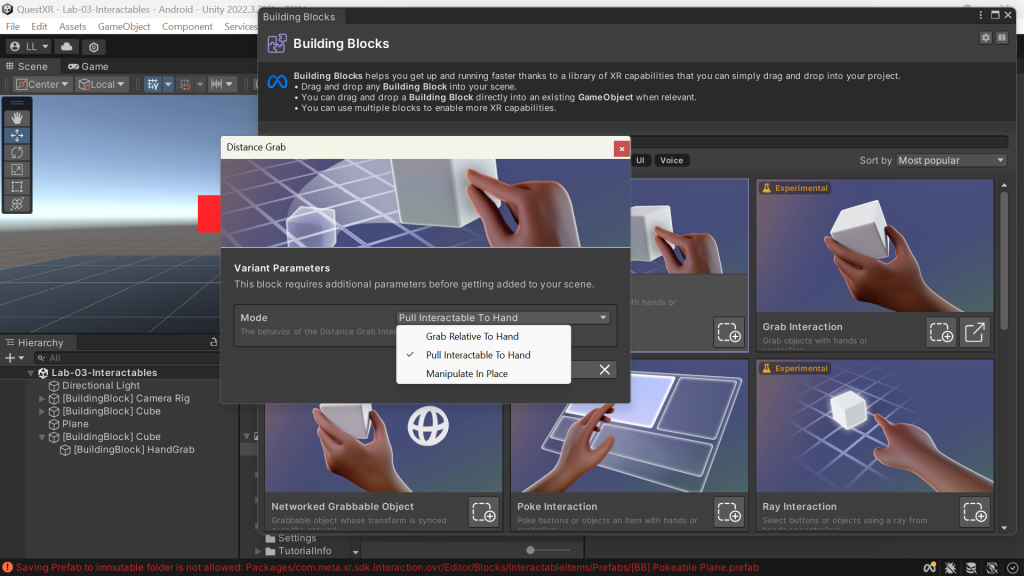Screen dimensions: 1024x576
Task: Open the Mode dropdown in Distance Grab
Action: (x=503, y=317)
